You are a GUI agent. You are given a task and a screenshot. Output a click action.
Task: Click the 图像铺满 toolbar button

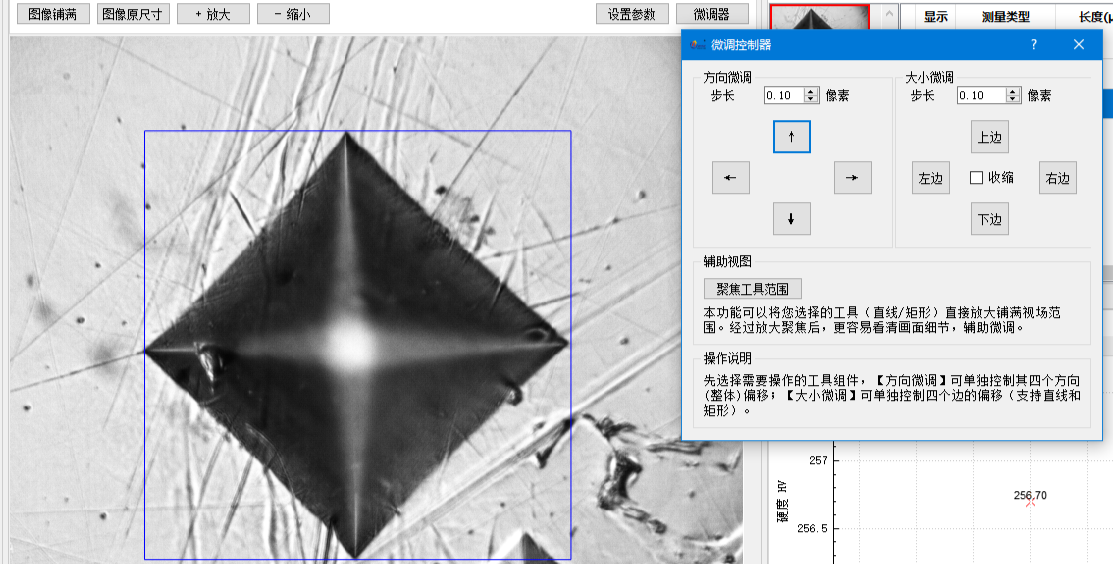point(53,14)
